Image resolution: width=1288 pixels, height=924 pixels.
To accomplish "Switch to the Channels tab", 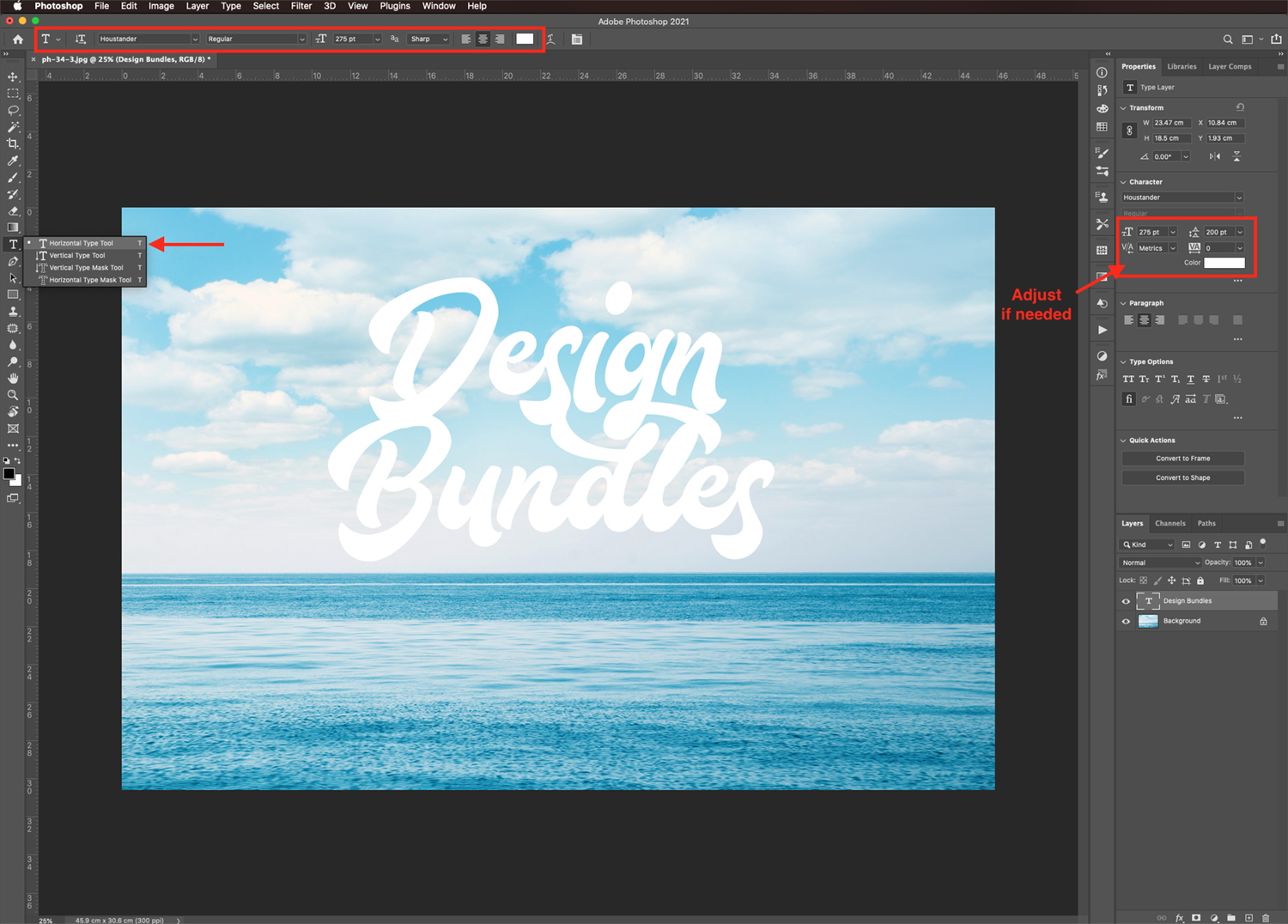I will pyautogui.click(x=1170, y=523).
